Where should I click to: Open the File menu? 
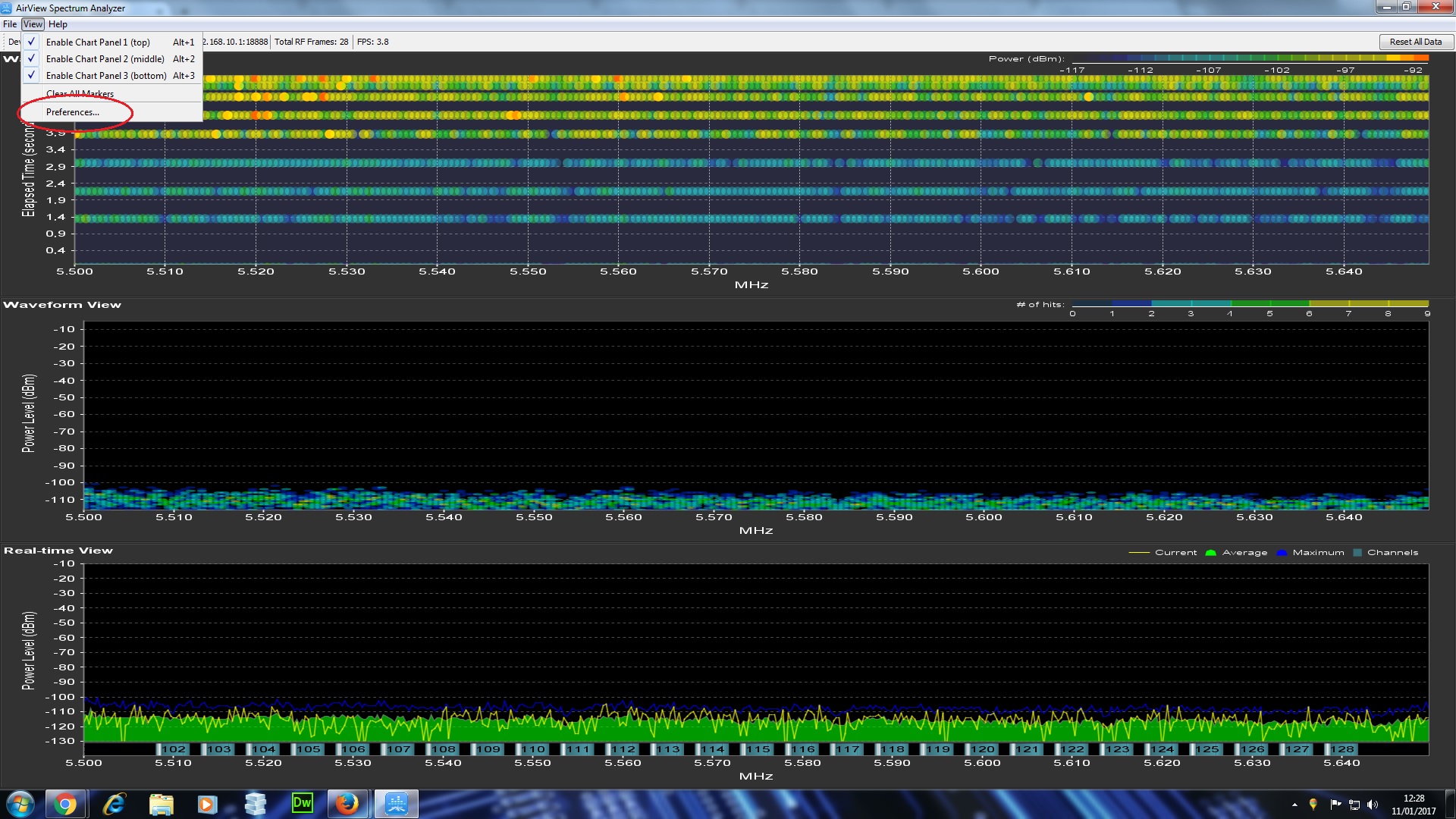[x=10, y=24]
